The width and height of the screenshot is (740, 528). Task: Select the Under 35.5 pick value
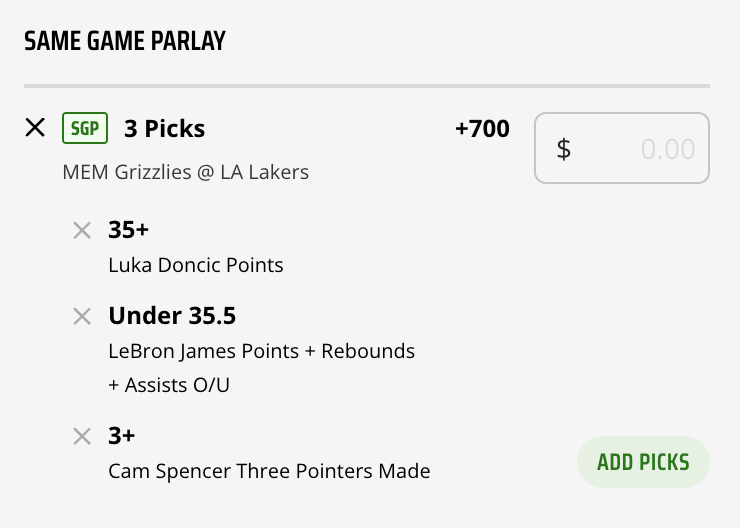point(172,316)
